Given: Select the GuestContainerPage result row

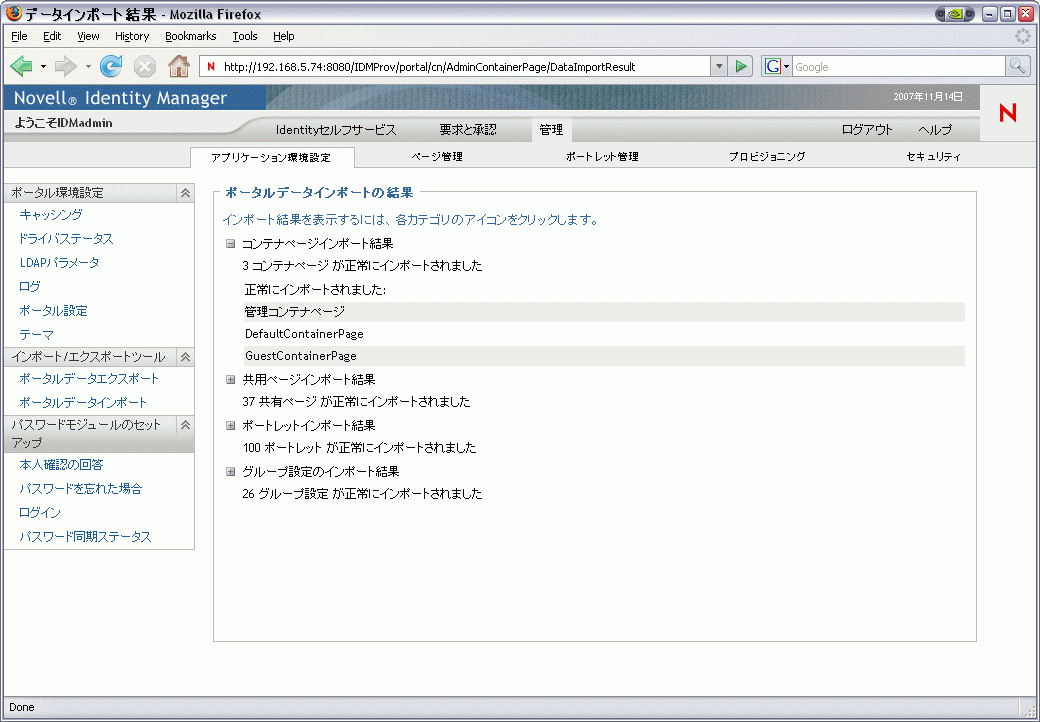Looking at the screenshot, I should coord(604,356).
